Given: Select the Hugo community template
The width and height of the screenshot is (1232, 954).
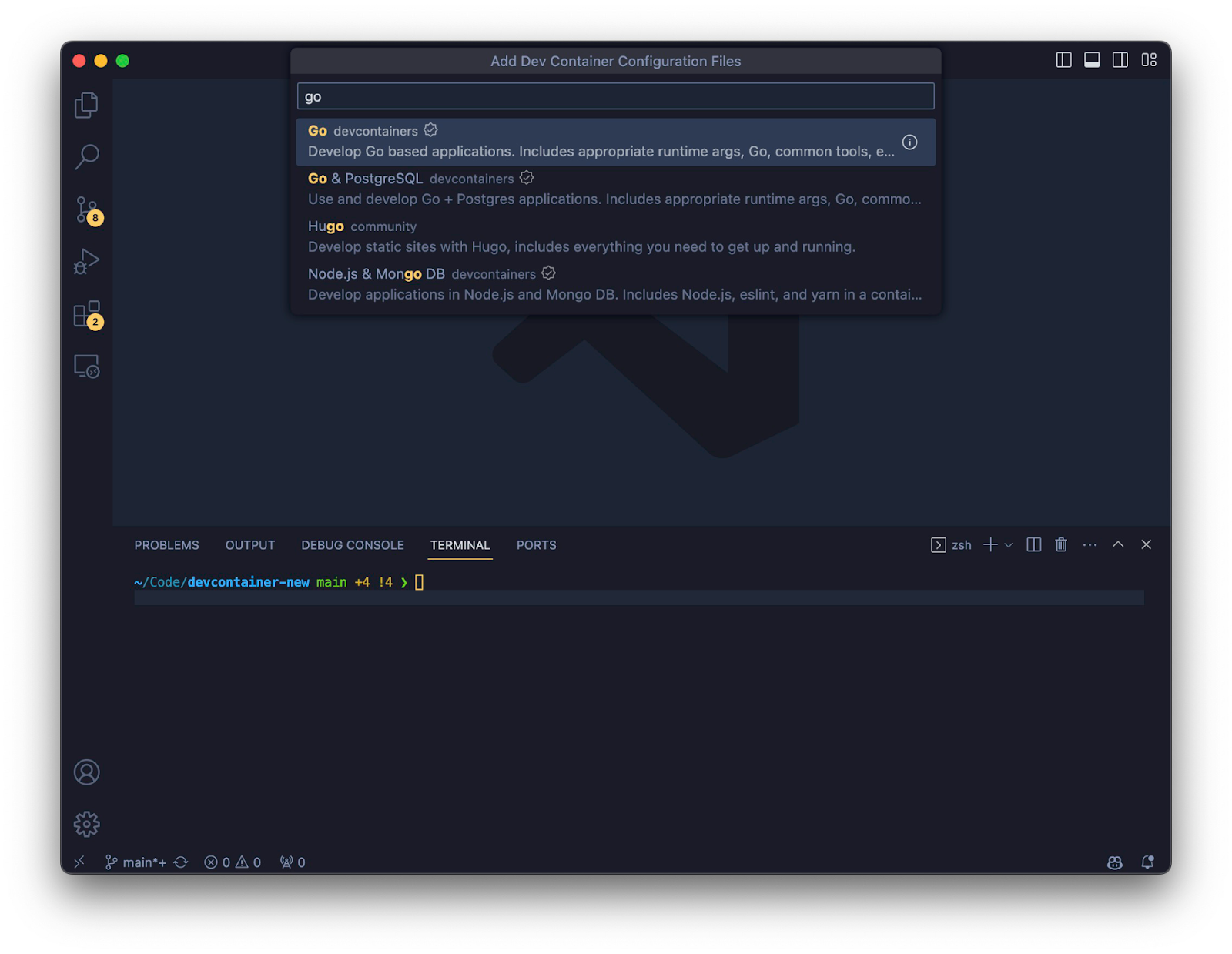Looking at the screenshot, I should (615, 237).
